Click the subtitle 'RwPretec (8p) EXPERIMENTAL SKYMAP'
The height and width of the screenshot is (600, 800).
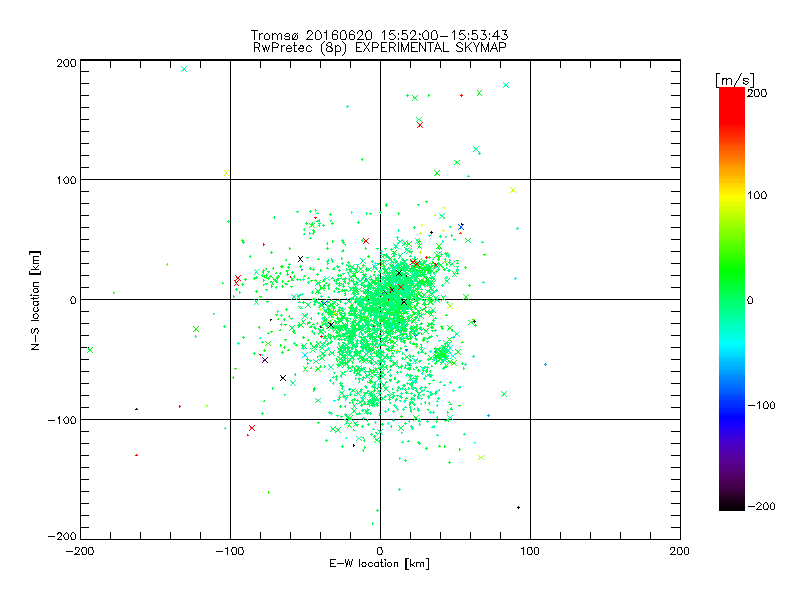coord(380,48)
